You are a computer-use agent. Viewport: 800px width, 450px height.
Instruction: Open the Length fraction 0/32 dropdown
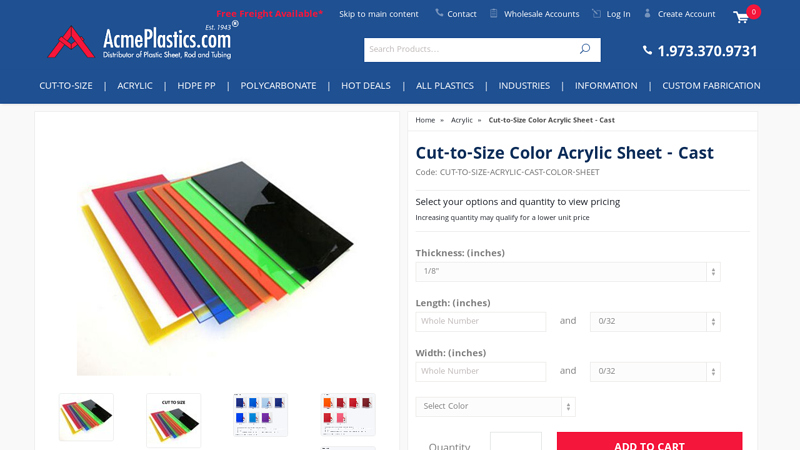pyautogui.click(x=655, y=322)
